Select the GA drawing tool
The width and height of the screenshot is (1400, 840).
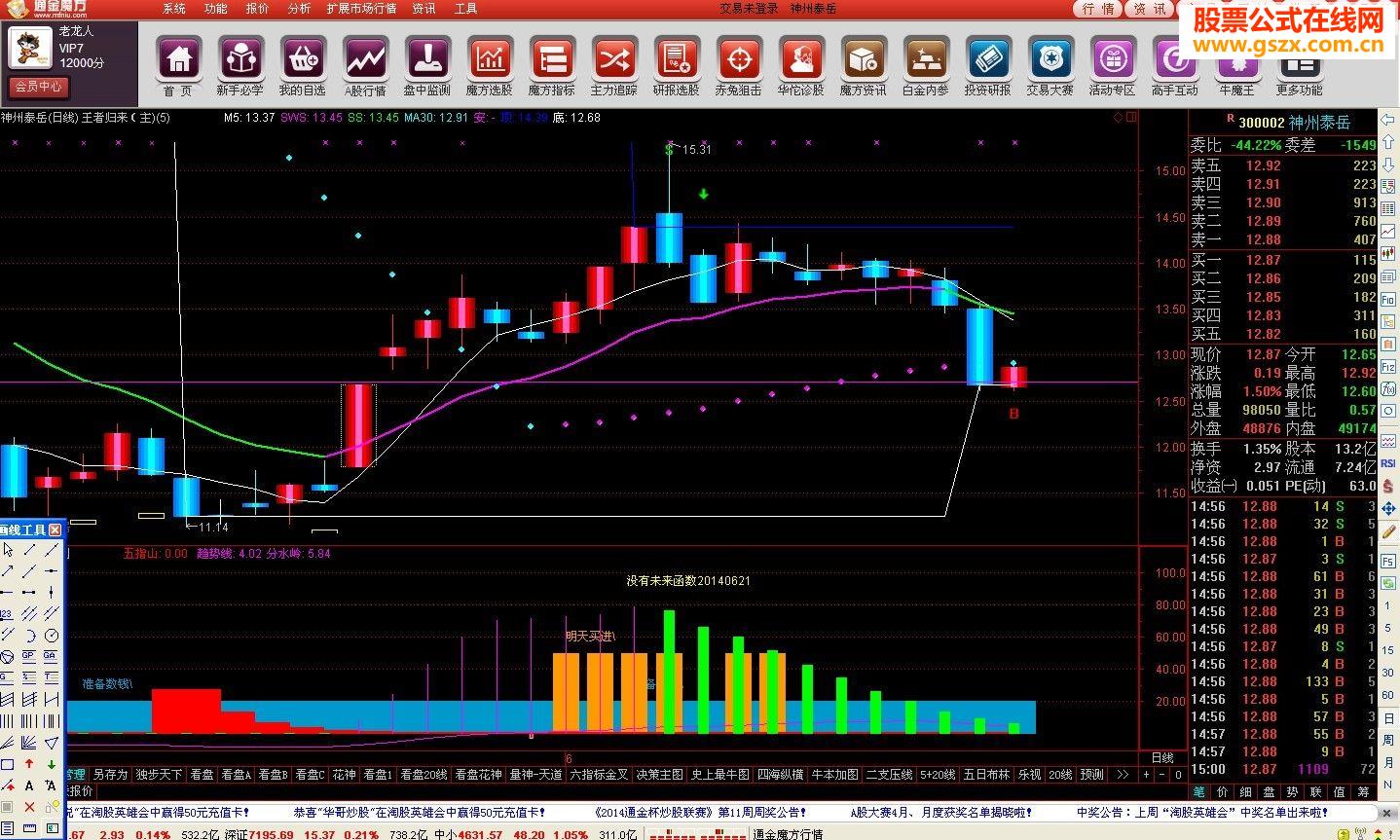pos(50,656)
